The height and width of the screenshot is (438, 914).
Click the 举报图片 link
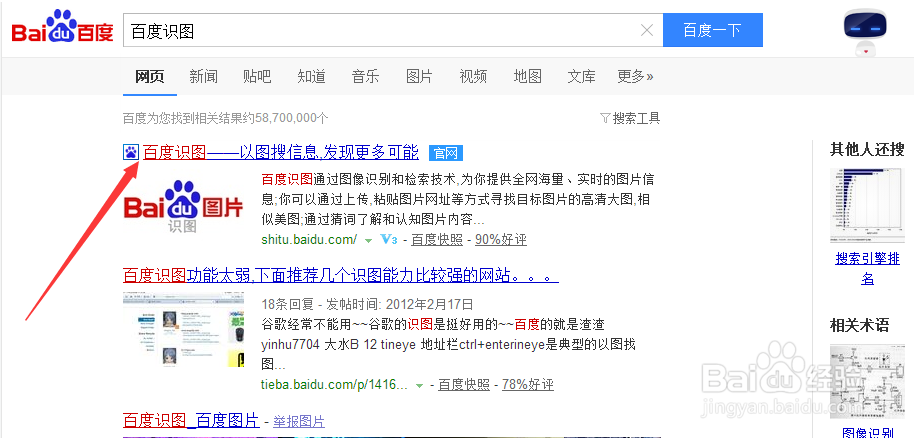(x=298, y=422)
